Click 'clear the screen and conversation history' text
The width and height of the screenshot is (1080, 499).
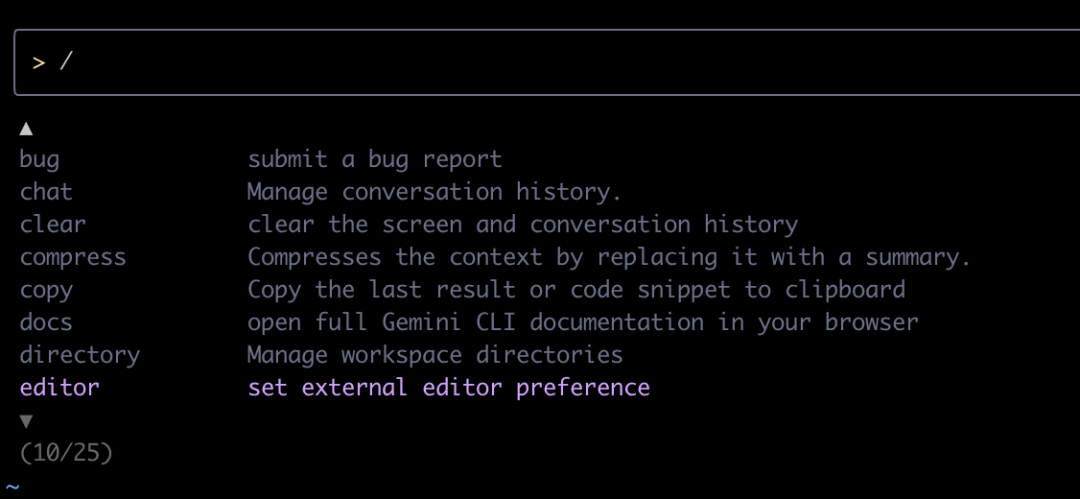click(523, 224)
